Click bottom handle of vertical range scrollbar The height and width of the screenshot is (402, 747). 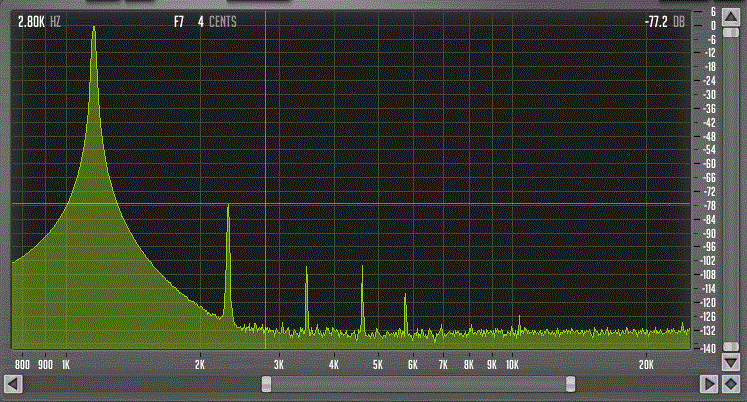731,347
